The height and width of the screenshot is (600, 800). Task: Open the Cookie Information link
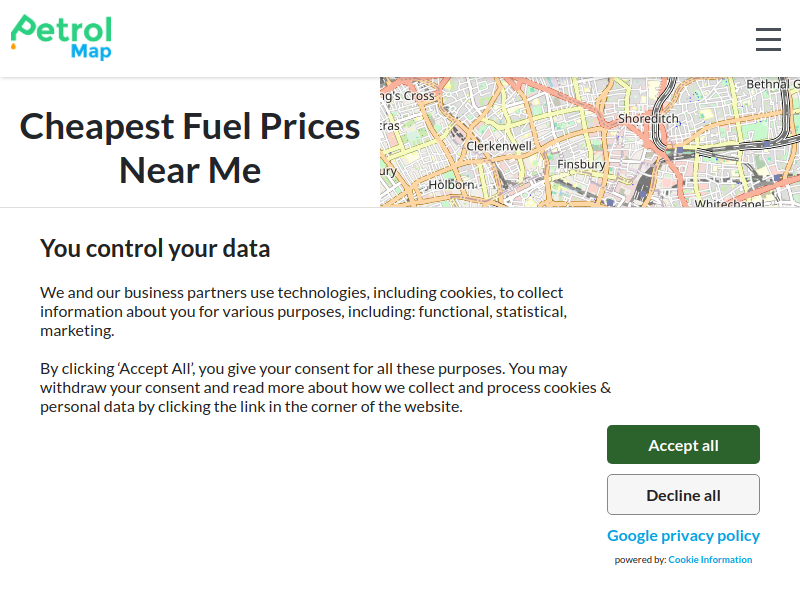pos(710,560)
